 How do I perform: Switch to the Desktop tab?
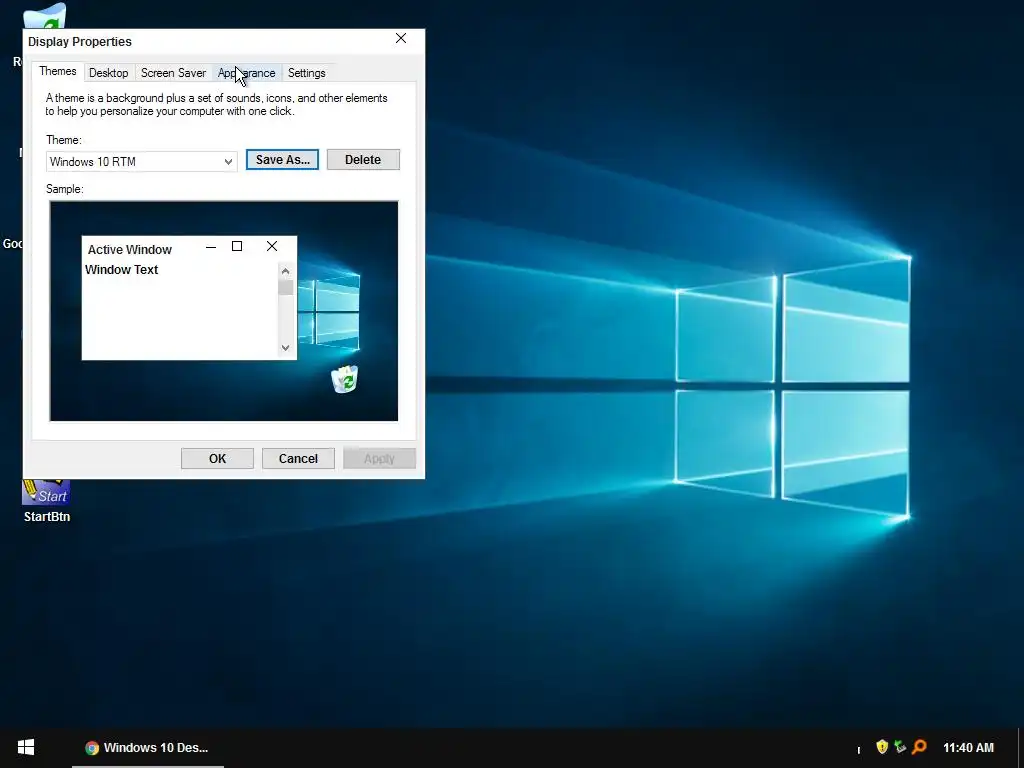click(108, 73)
